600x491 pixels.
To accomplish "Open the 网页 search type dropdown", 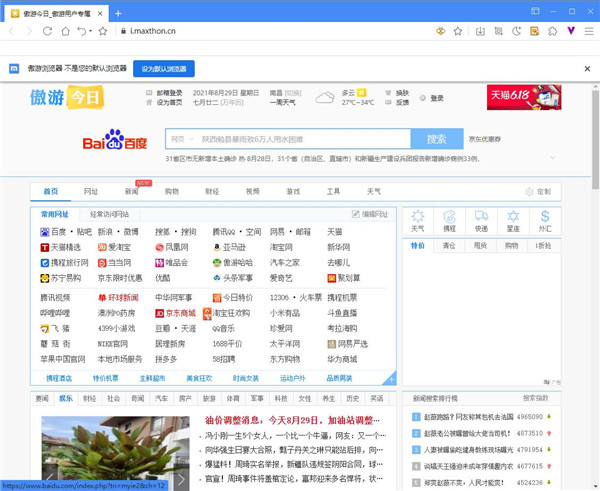I will pyautogui.click(x=182, y=139).
